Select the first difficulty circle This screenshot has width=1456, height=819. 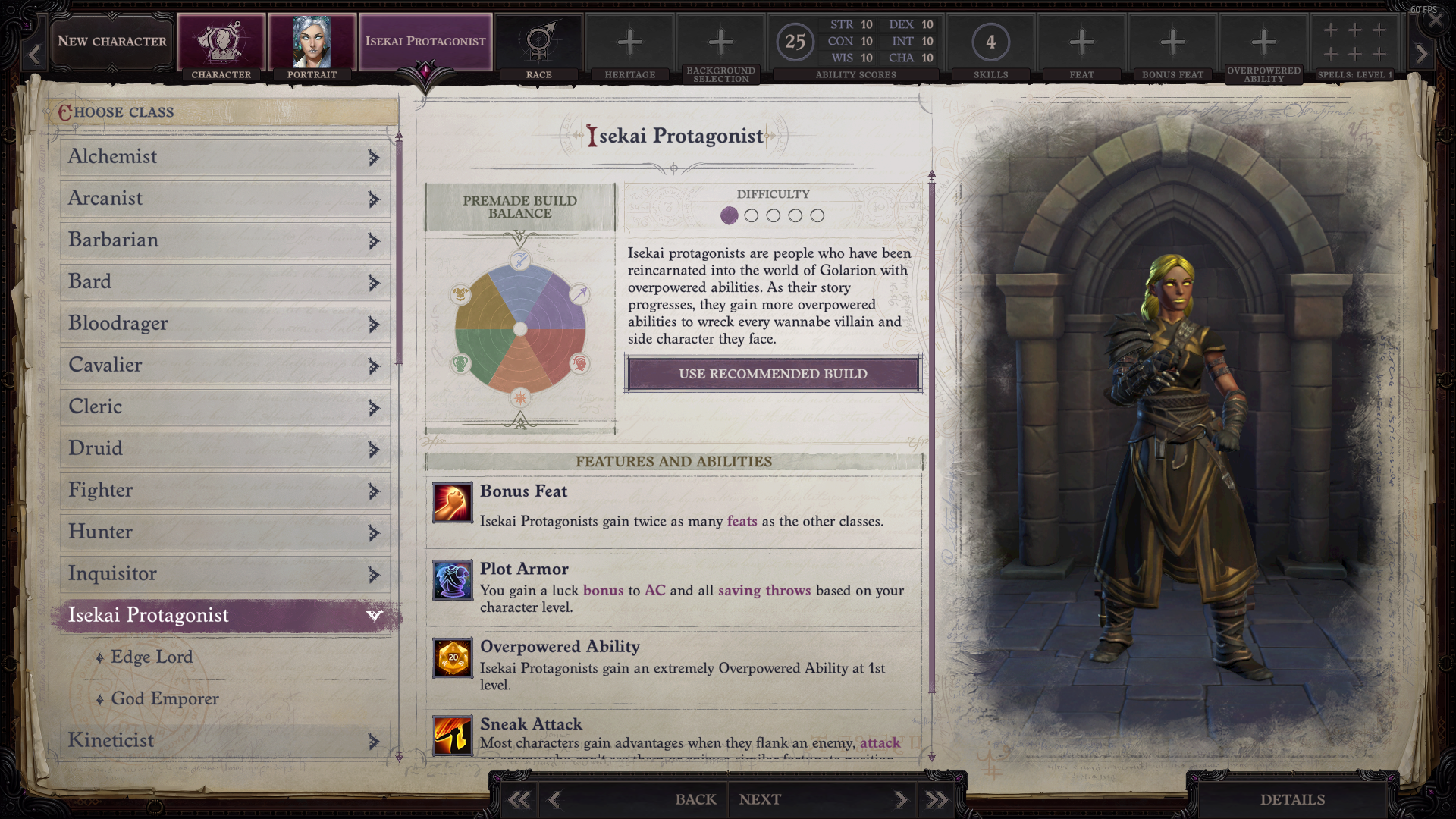pyautogui.click(x=729, y=216)
